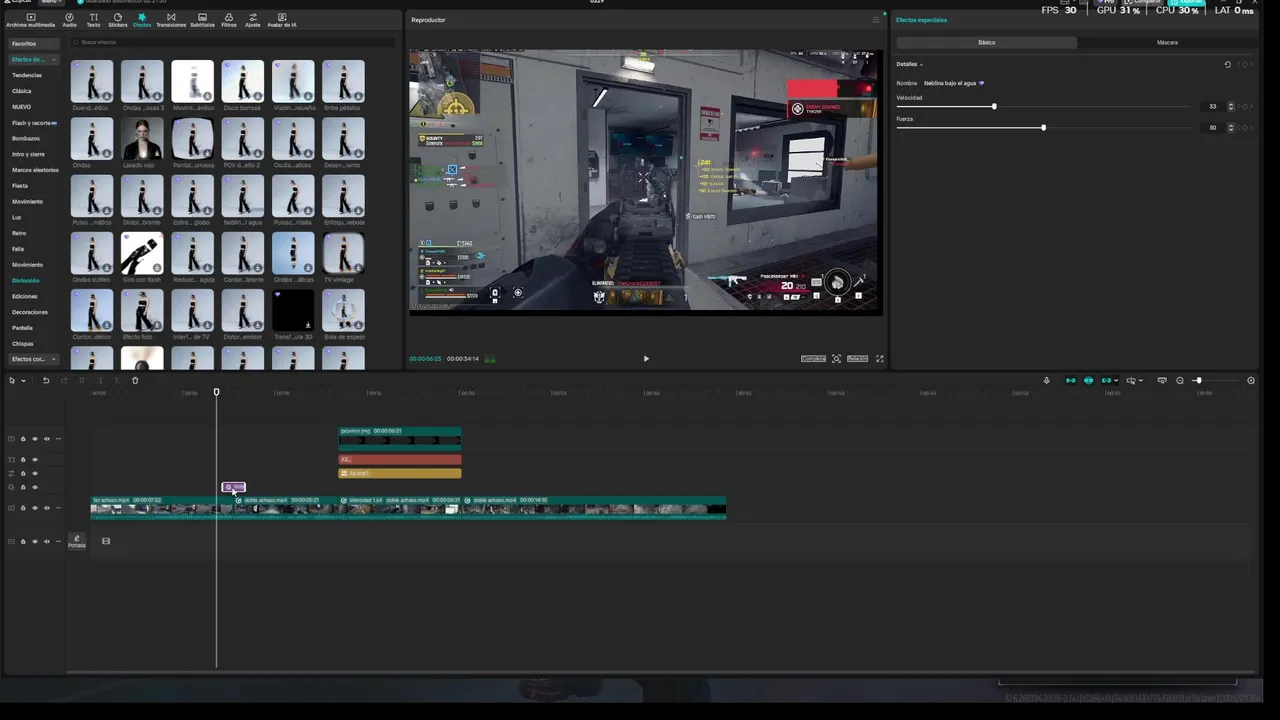This screenshot has height=720, width=1280.
Task: Click the Fuerza value stepper
Action: [1231, 127]
